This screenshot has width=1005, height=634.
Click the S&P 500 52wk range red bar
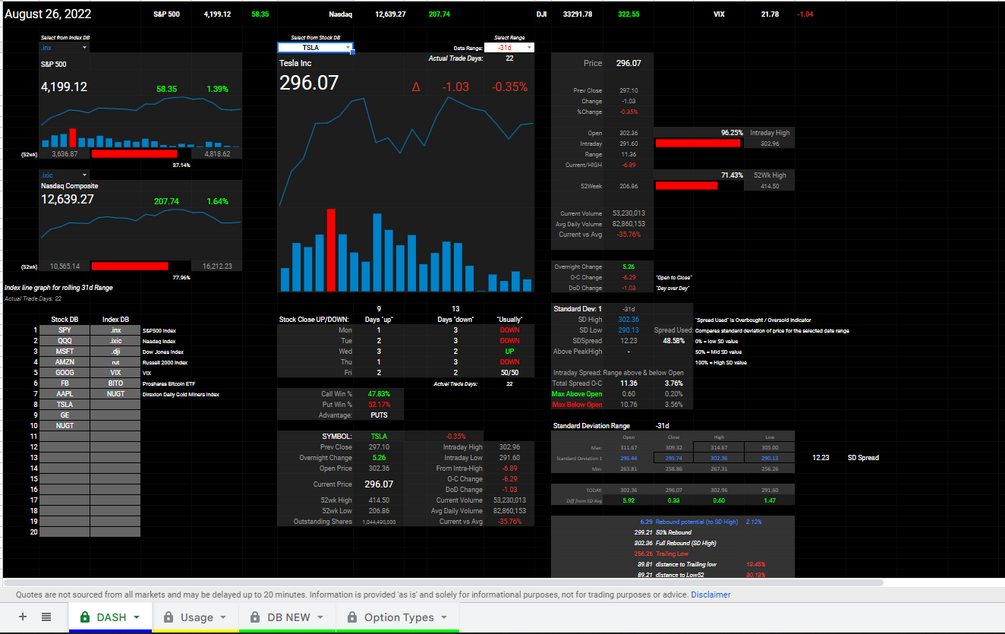[x=134, y=154]
